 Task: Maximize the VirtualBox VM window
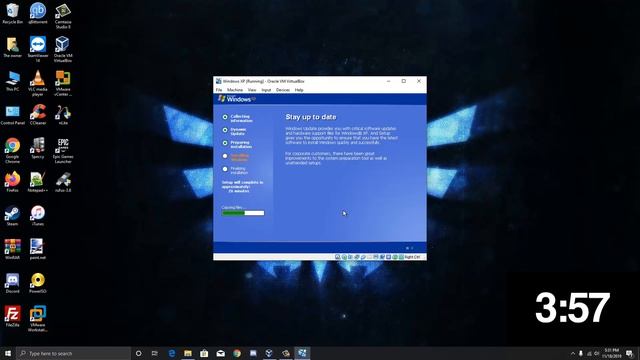[404, 81]
